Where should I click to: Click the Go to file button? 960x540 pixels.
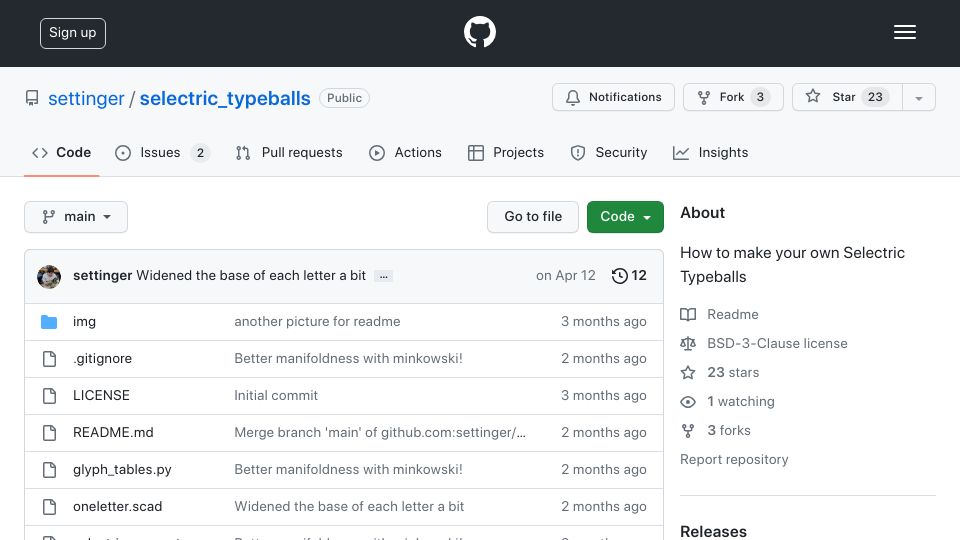(x=533, y=217)
